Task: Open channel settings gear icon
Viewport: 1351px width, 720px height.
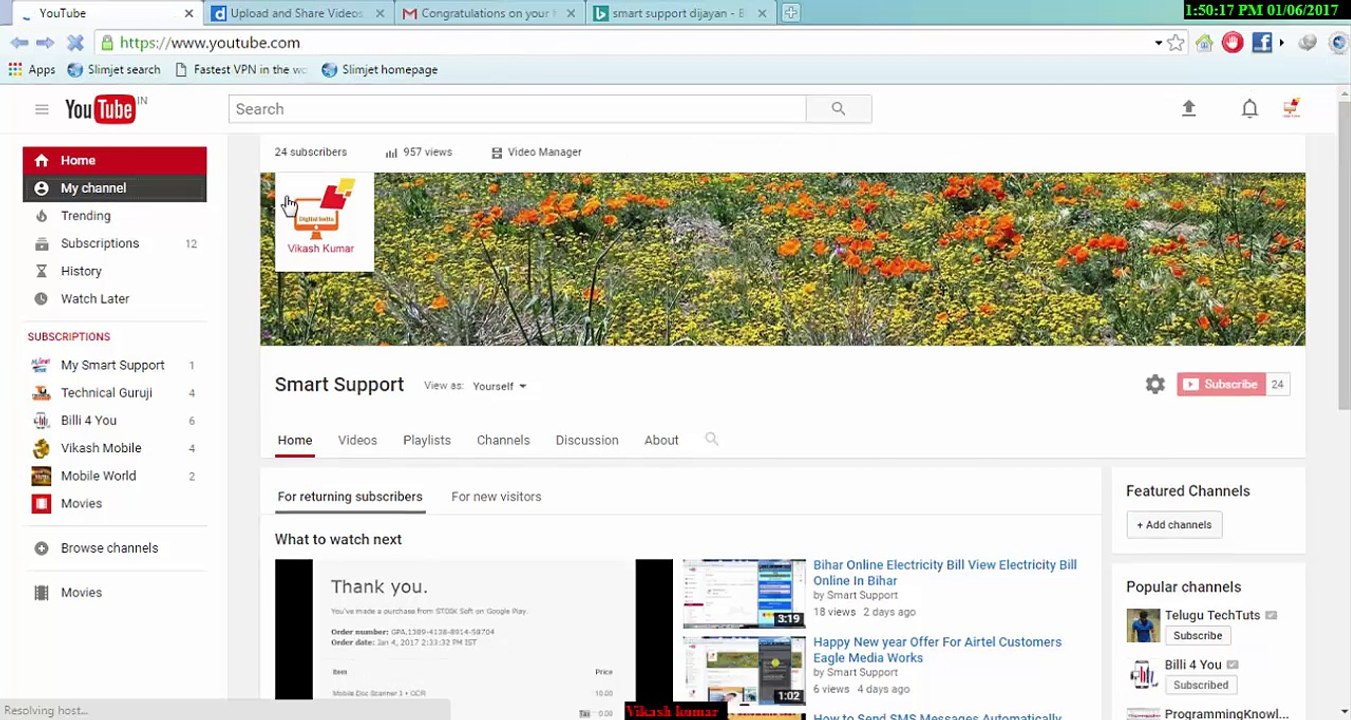Action: click(1155, 384)
